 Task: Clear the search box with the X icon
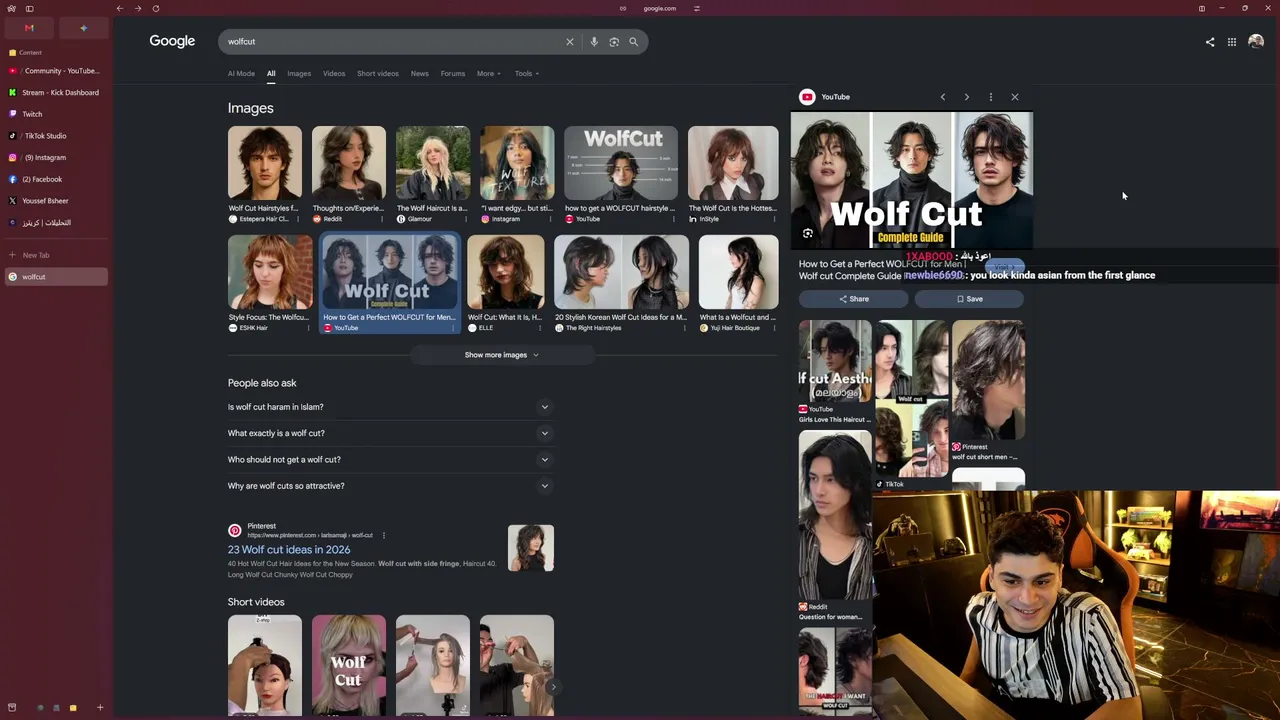click(x=570, y=42)
